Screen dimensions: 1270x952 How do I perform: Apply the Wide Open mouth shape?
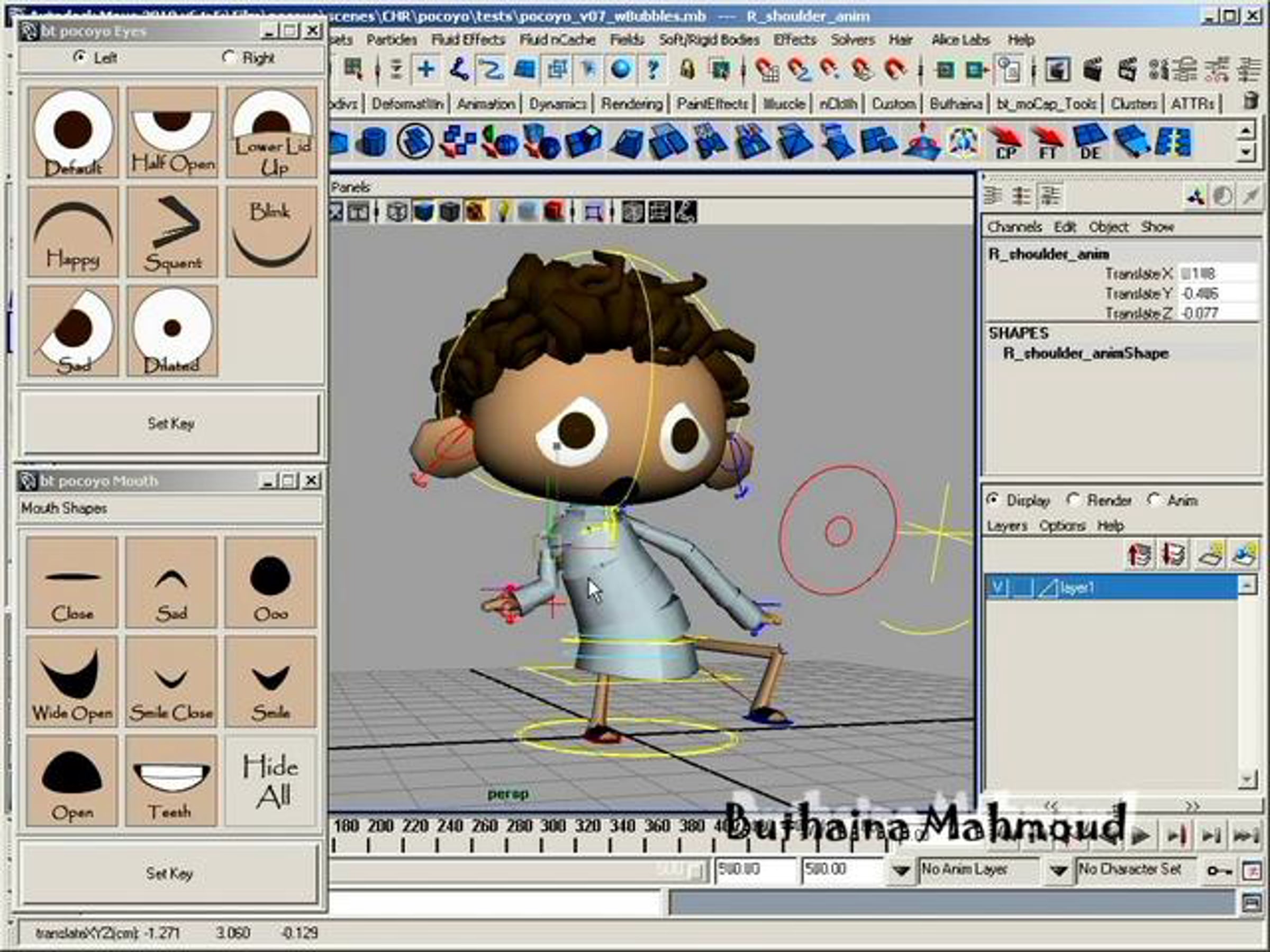tap(72, 681)
